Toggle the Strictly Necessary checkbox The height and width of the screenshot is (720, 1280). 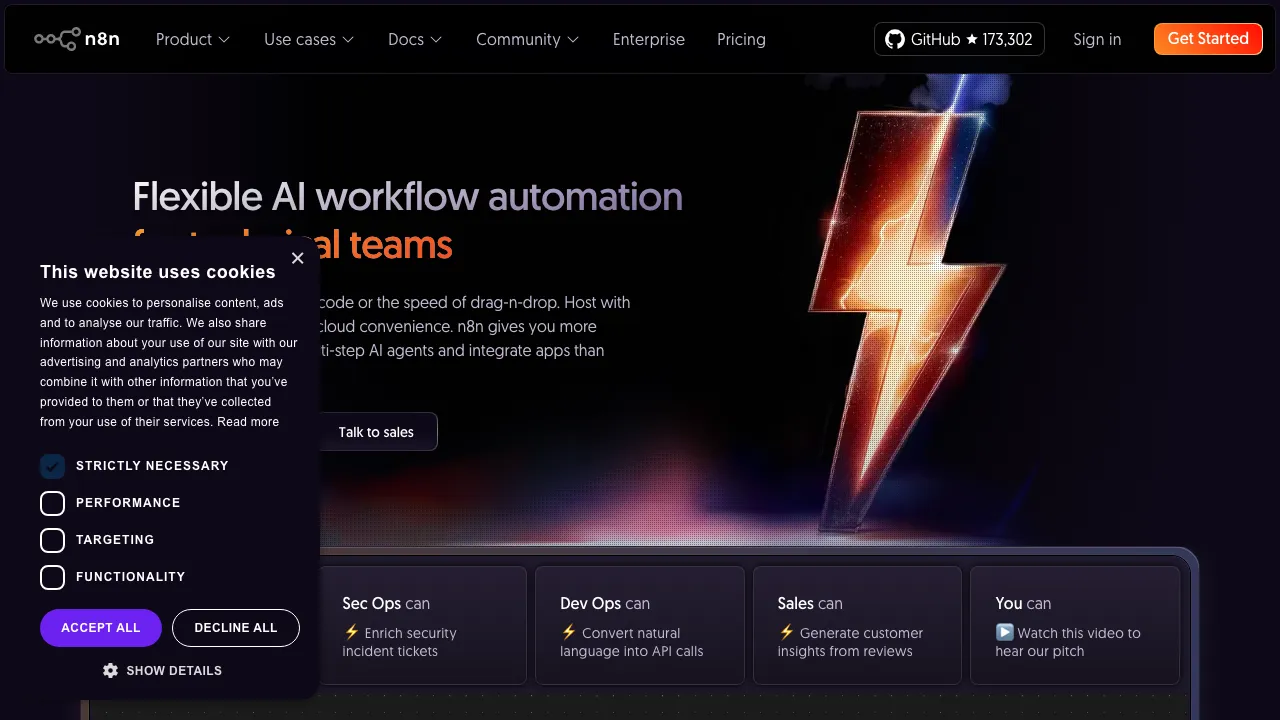(52, 466)
